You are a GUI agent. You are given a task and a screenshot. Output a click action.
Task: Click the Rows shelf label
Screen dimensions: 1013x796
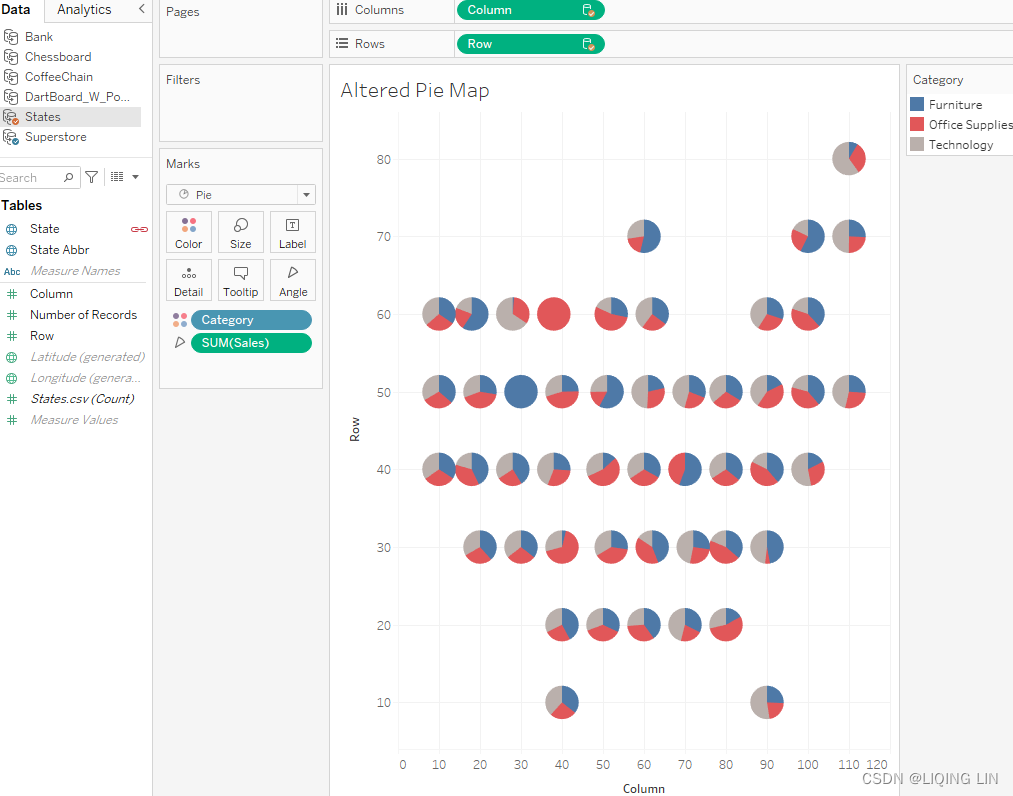370,44
